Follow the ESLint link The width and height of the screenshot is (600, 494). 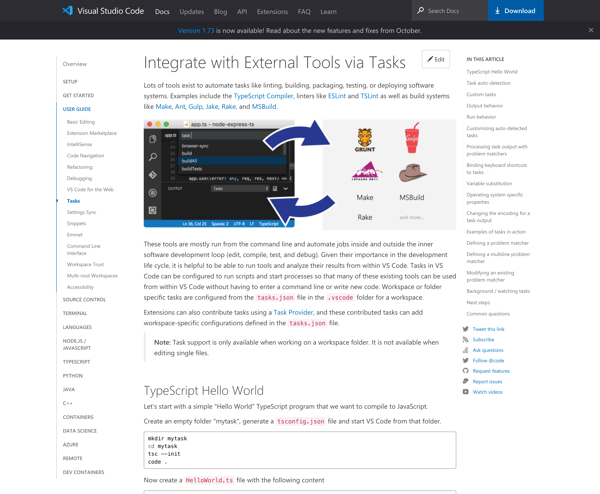(x=337, y=96)
